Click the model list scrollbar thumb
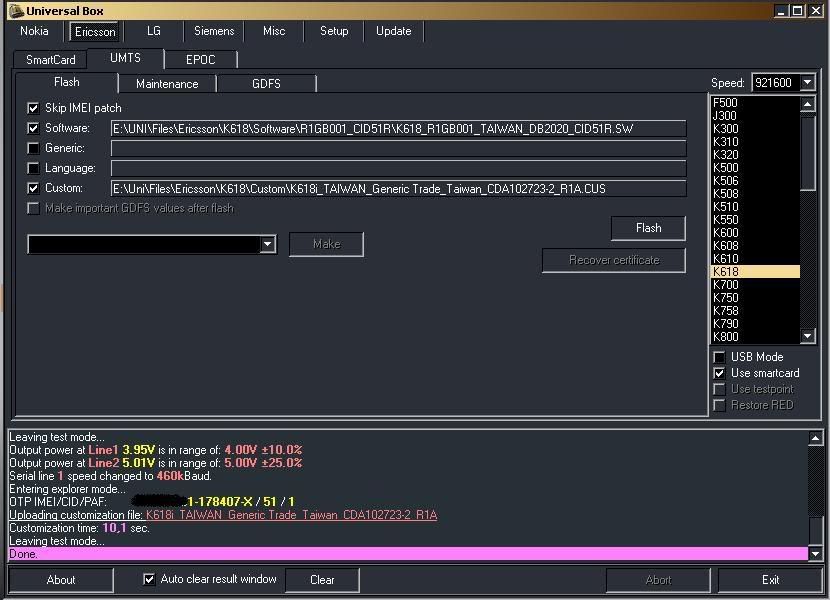 (x=807, y=152)
